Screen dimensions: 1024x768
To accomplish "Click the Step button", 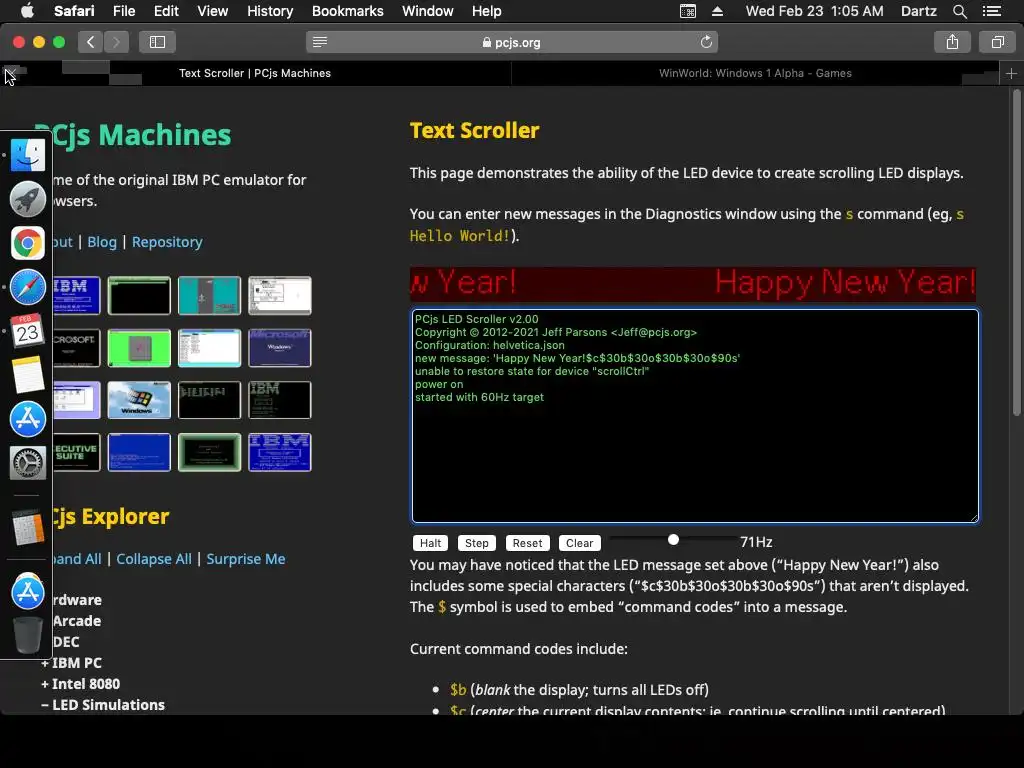I will click(477, 543).
